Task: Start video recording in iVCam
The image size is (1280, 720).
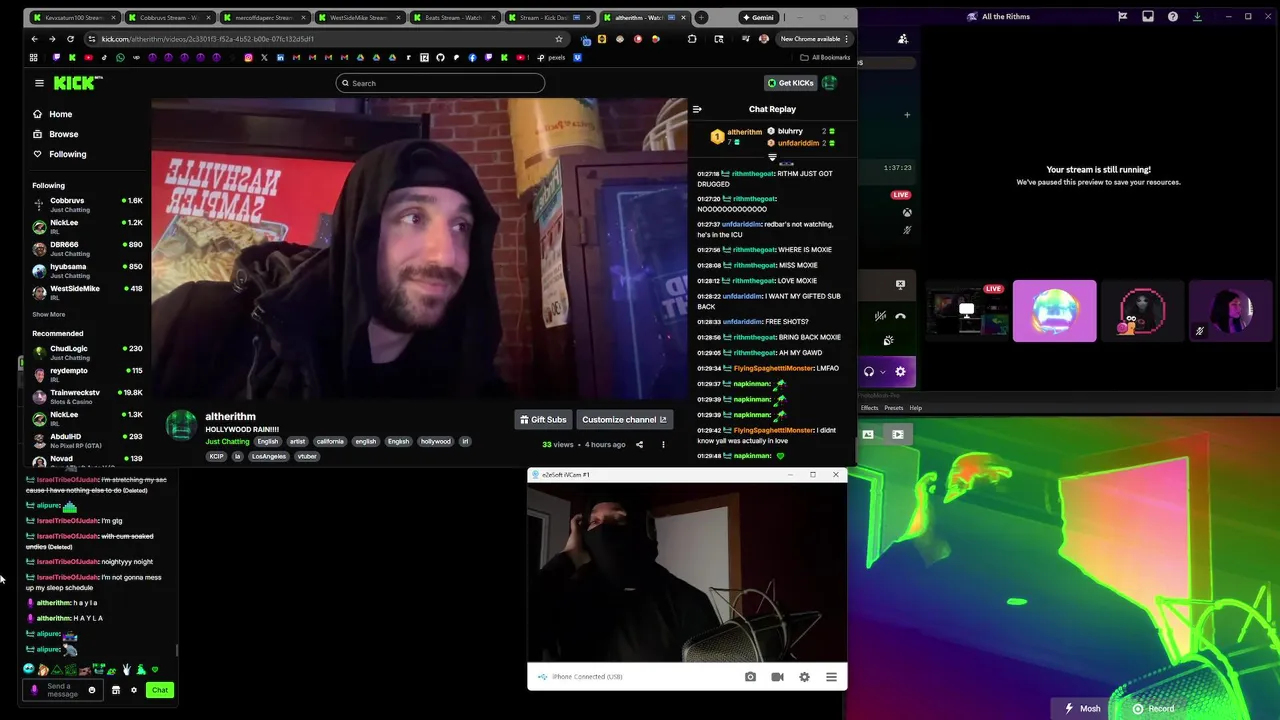Action: tap(777, 677)
